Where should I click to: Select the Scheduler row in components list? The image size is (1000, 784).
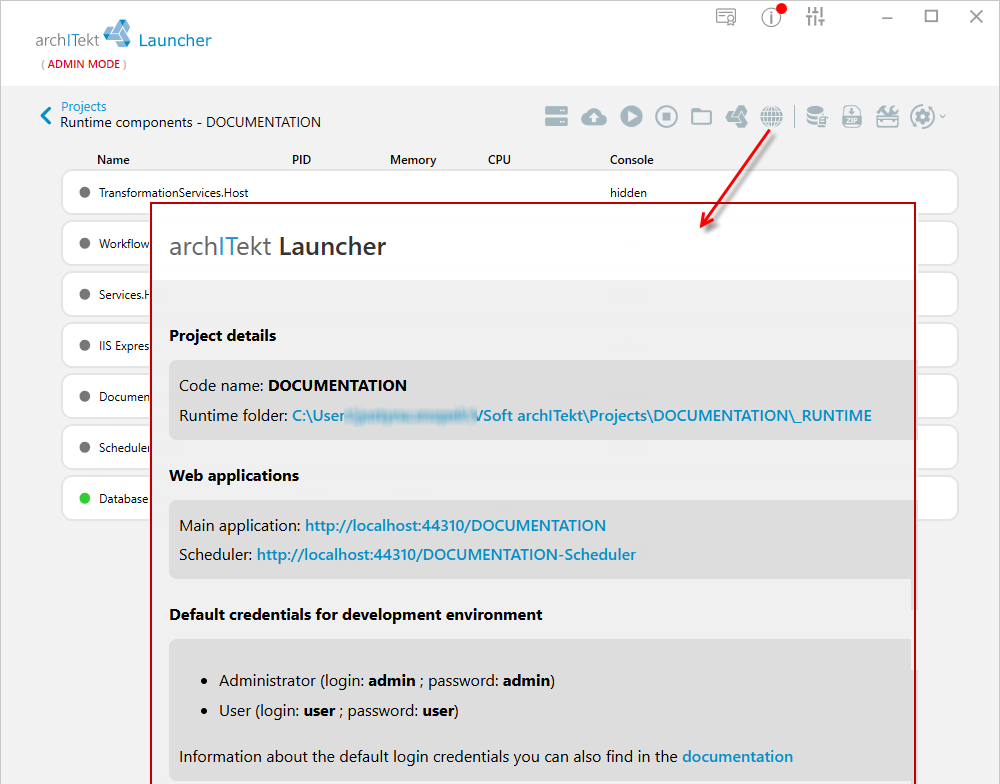(x=510, y=447)
